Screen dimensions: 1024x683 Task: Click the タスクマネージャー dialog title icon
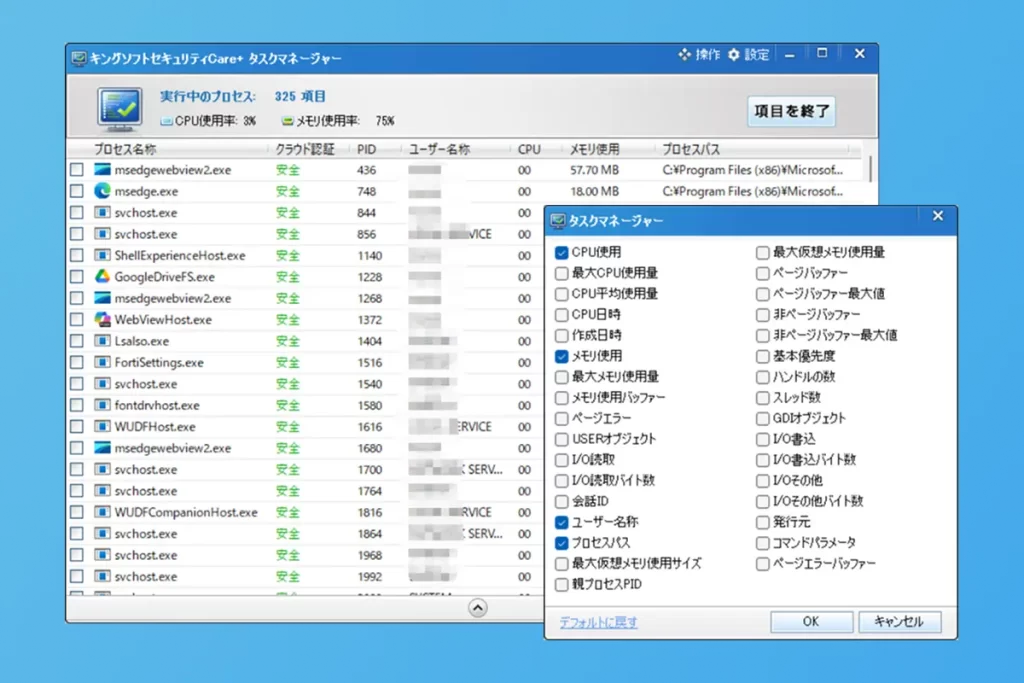click(x=558, y=221)
